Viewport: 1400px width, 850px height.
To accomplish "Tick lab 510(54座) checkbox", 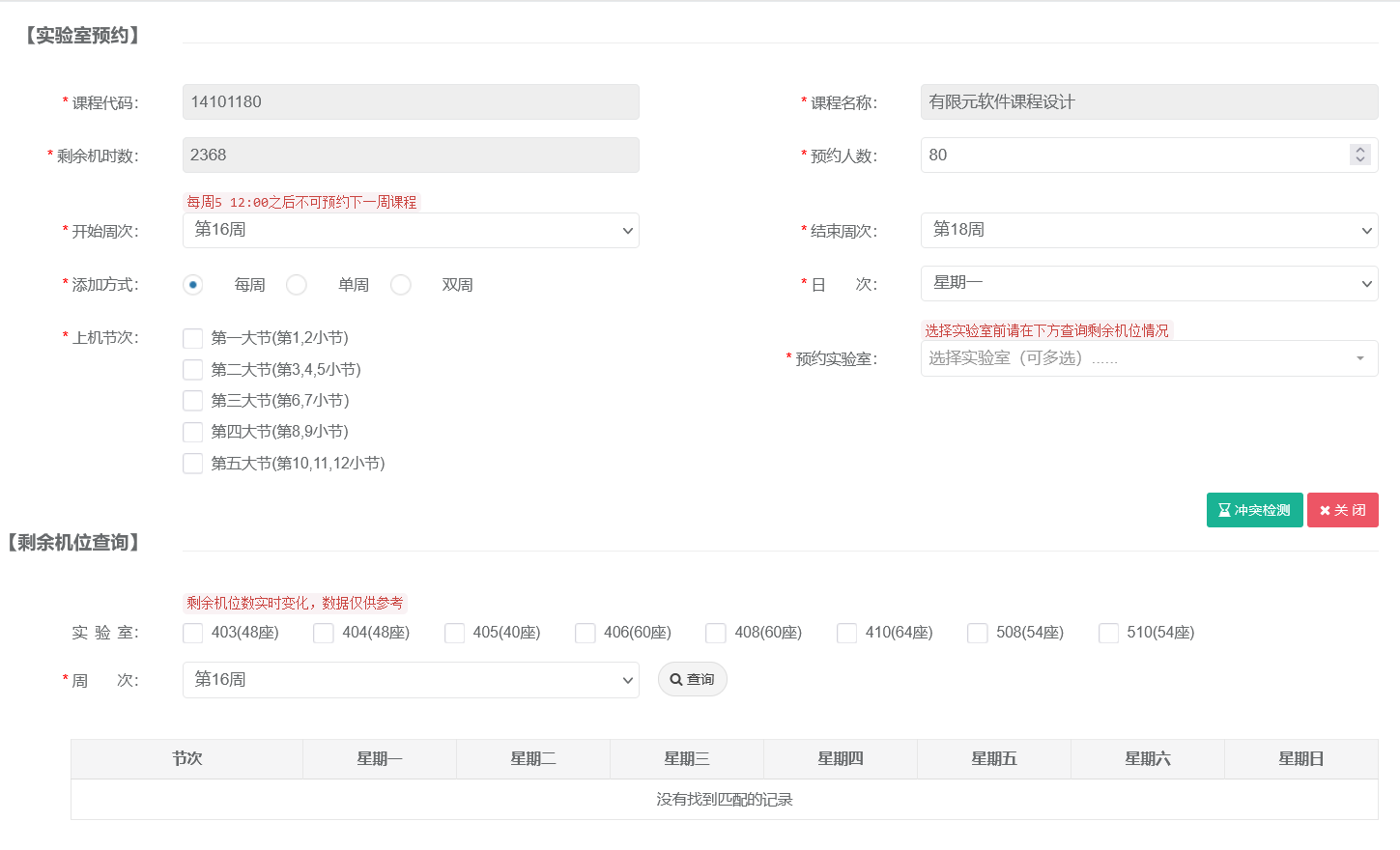I will (1108, 633).
